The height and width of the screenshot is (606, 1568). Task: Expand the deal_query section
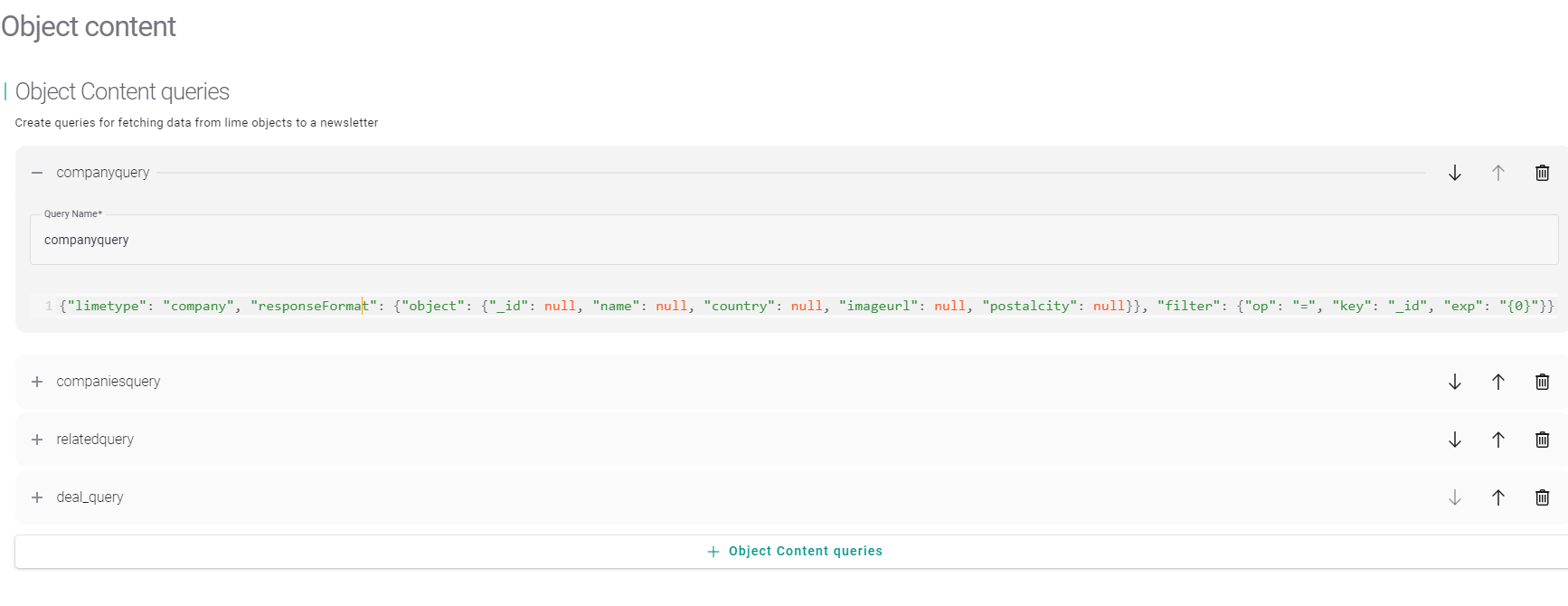tap(37, 497)
